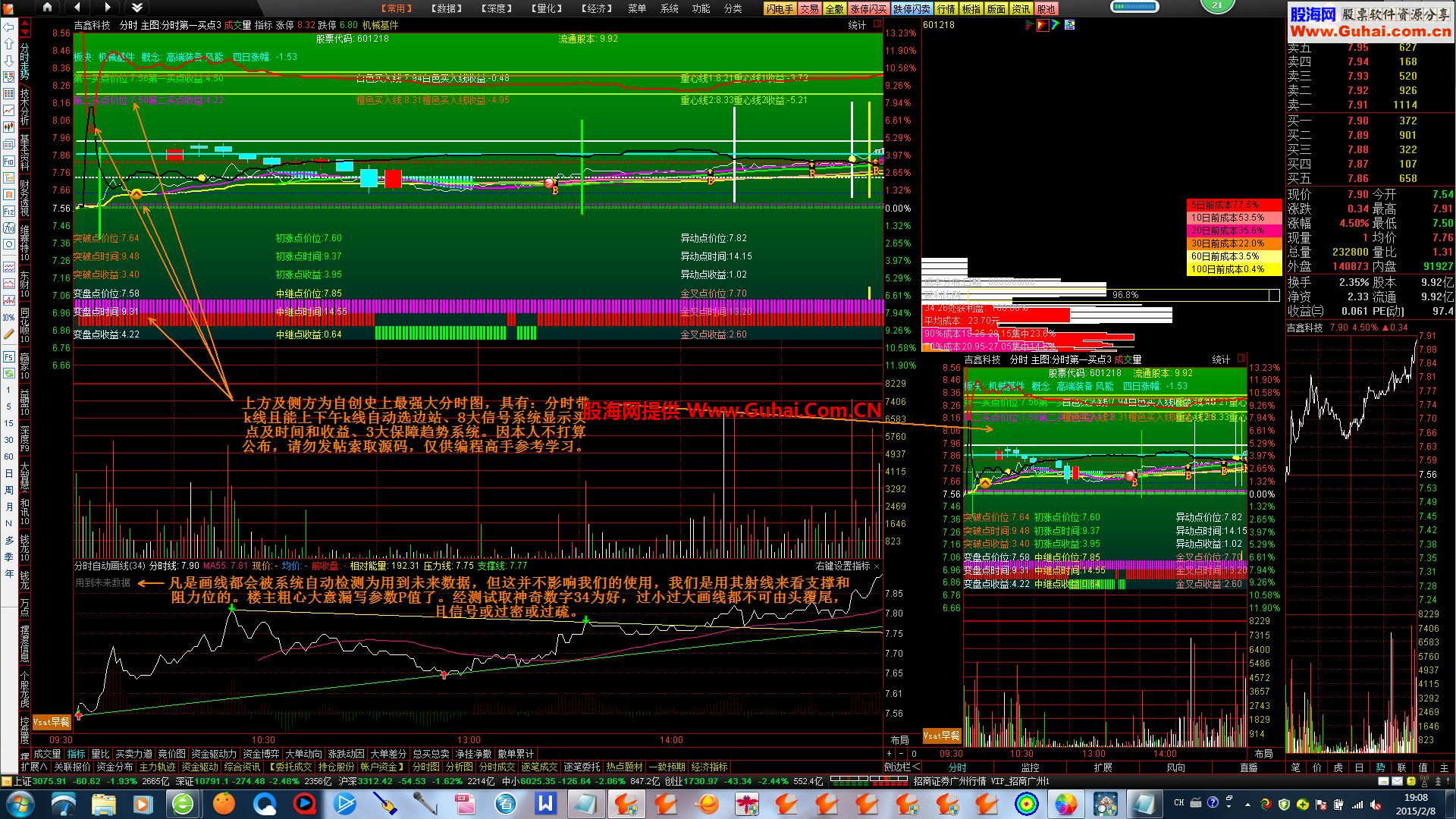This screenshot has height=819, width=1456.
Task: Select the 5日前成本 red swatch
Action: click(x=1234, y=205)
